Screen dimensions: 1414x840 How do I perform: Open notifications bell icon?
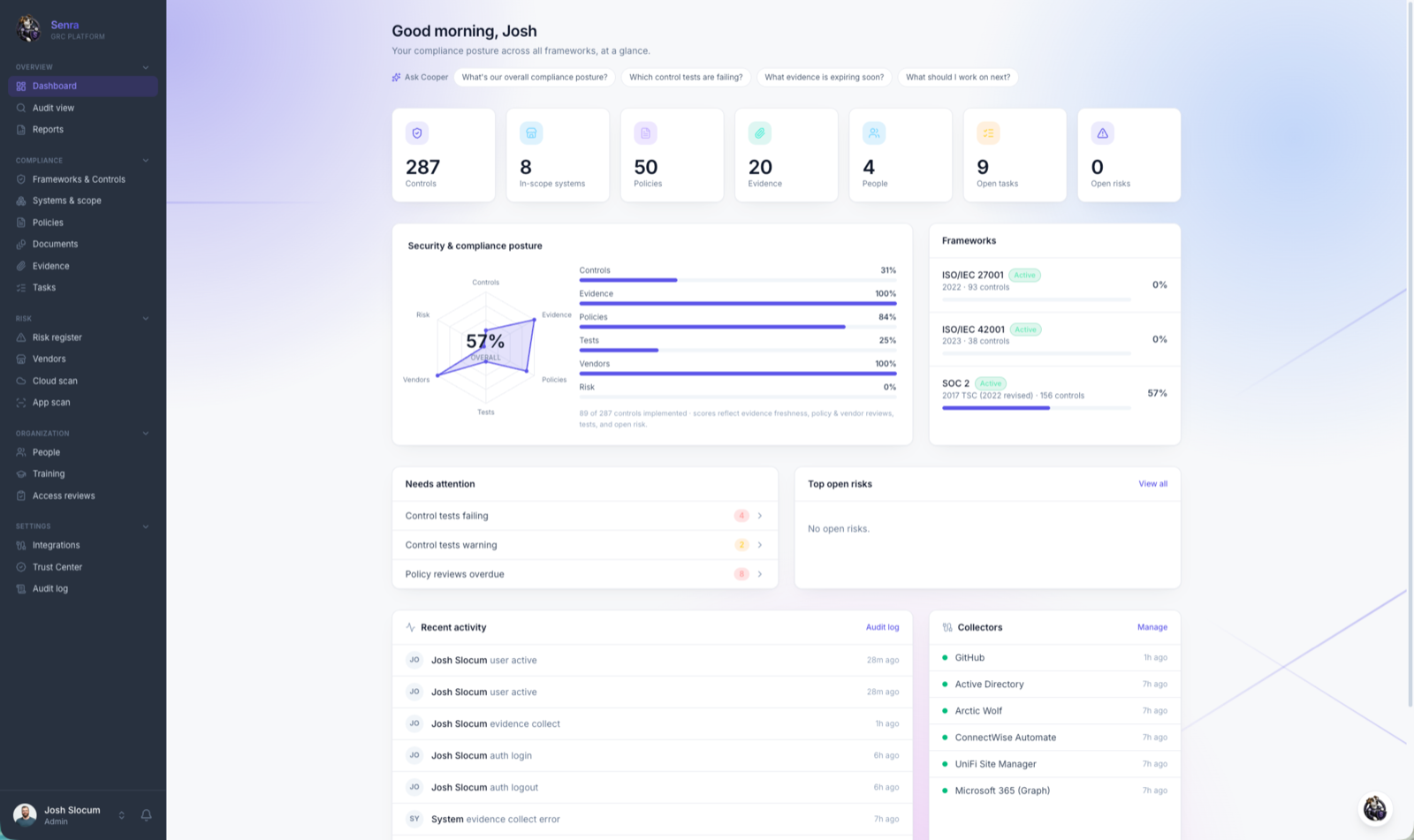[x=147, y=815]
